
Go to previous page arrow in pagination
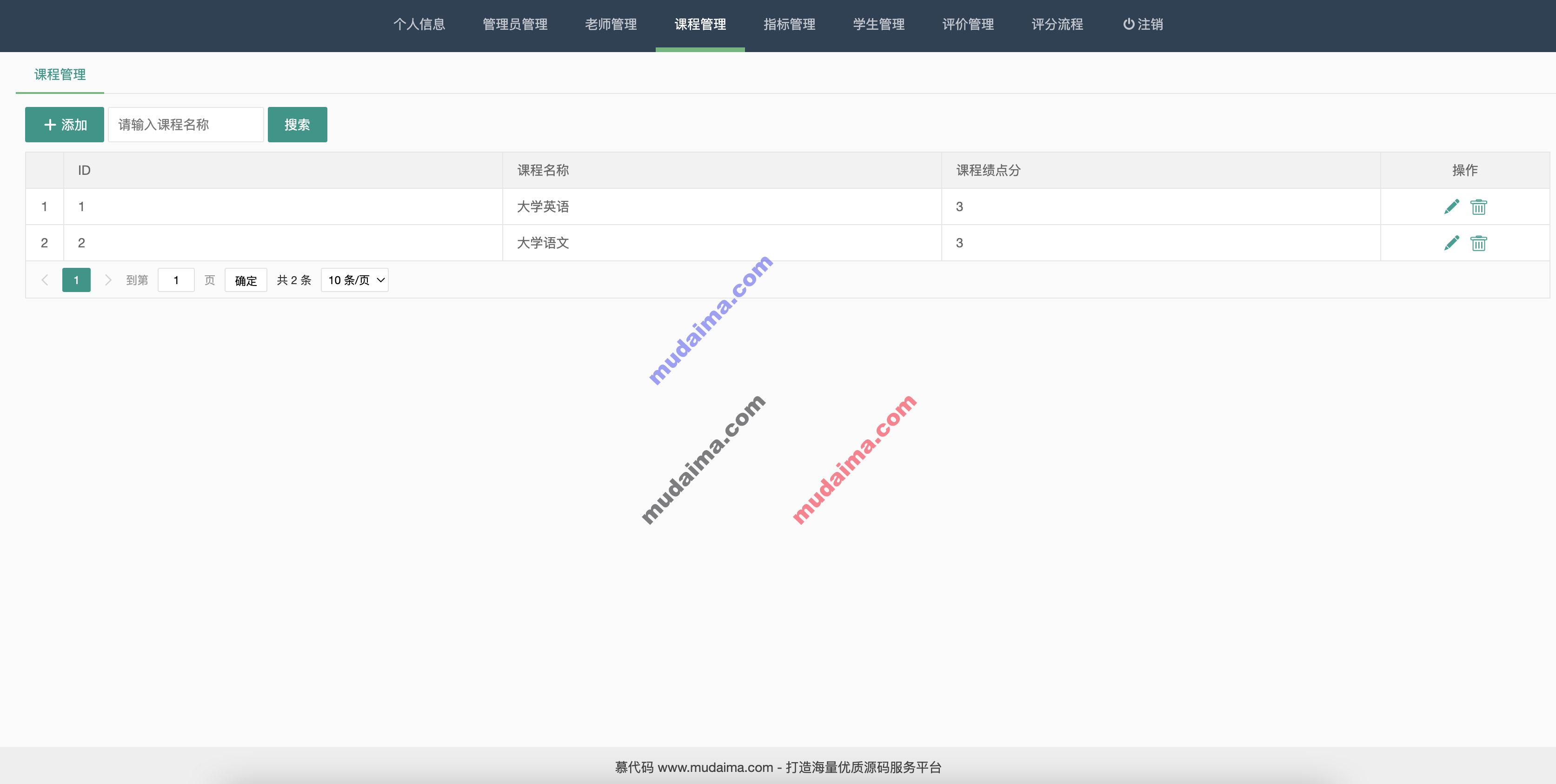[45, 279]
